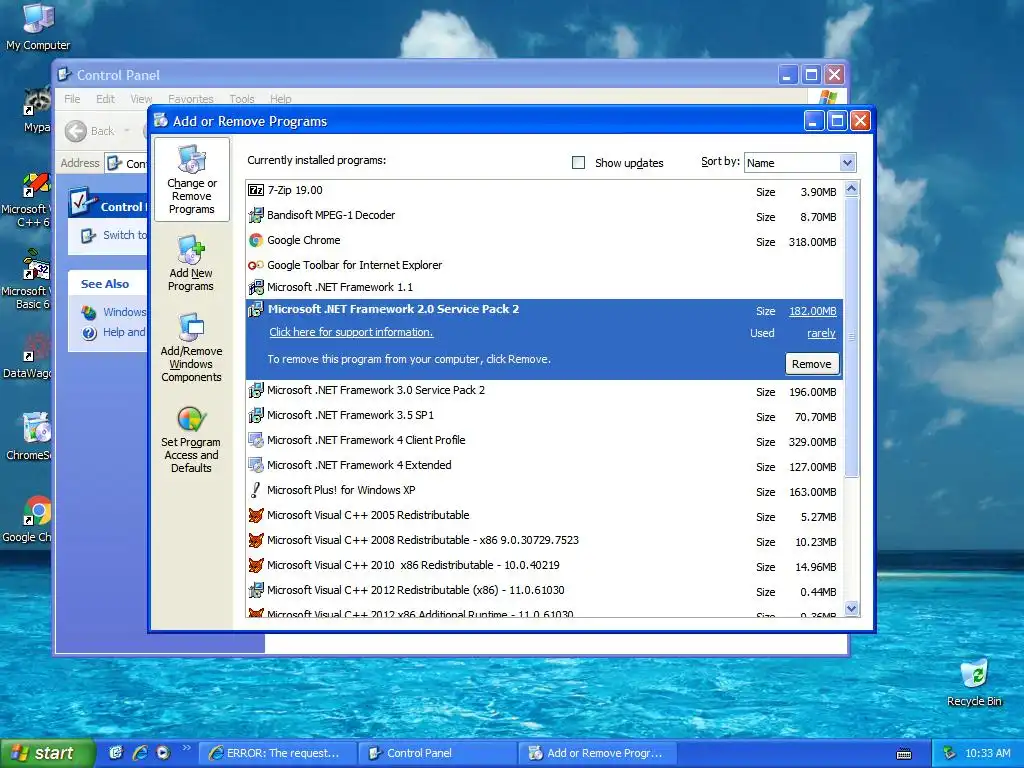The height and width of the screenshot is (768, 1024).
Task: Click .NET Framework 3.0 Service Pack 2 icon
Action: (x=256, y=391)
